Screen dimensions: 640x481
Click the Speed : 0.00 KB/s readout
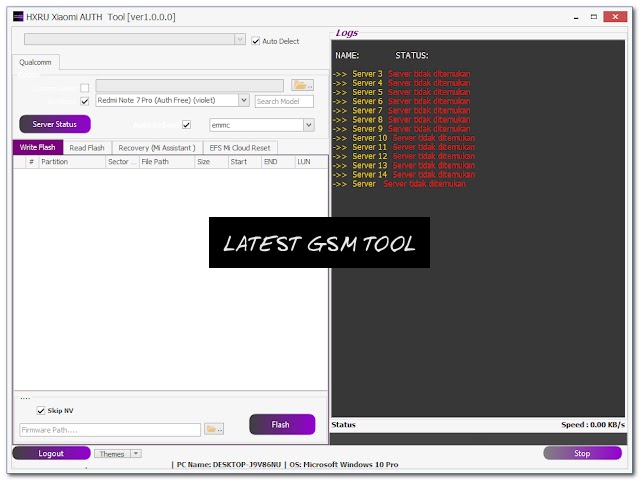593,425
